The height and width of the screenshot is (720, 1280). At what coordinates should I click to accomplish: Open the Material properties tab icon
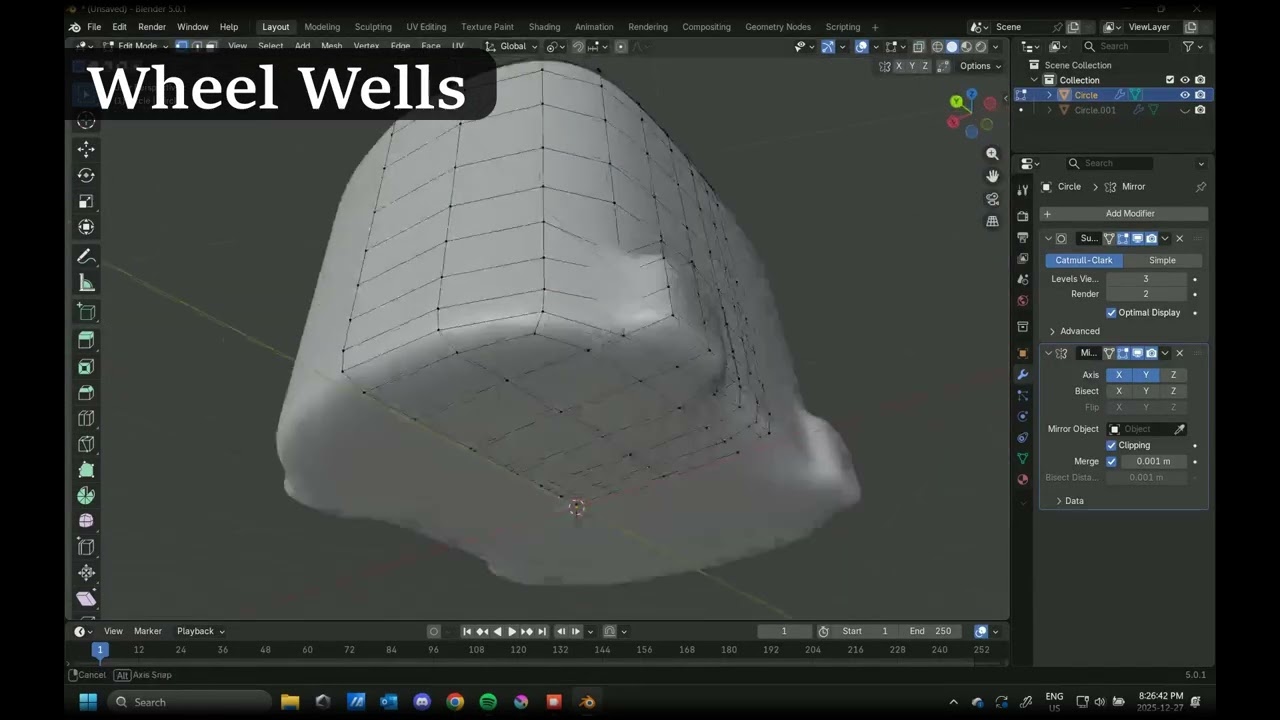coord(1022,479)
